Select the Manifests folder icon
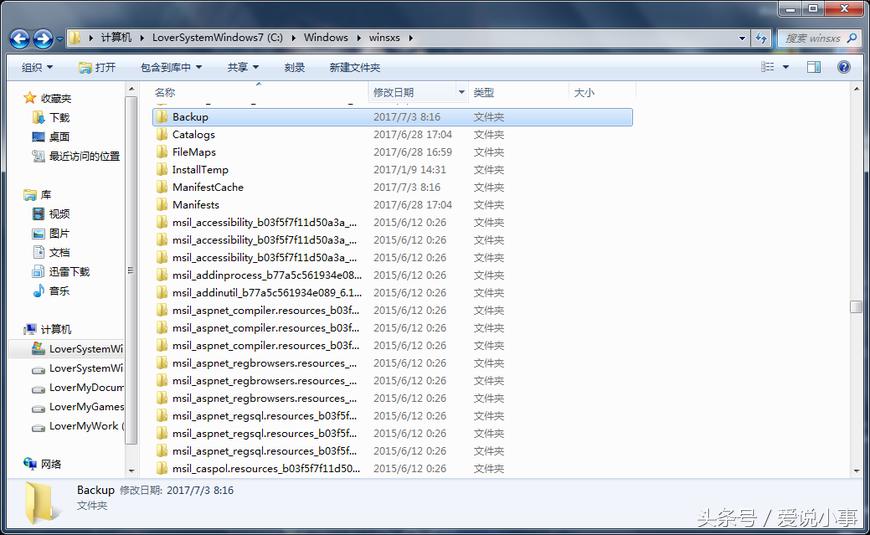Screen dimensions: 870x535 (162, 205)
